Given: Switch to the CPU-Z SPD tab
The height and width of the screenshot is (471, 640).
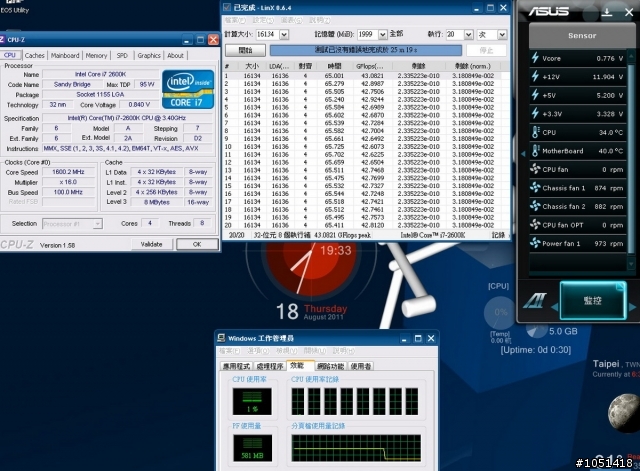Looking at the screenshot, I should [x=122, y=55].
